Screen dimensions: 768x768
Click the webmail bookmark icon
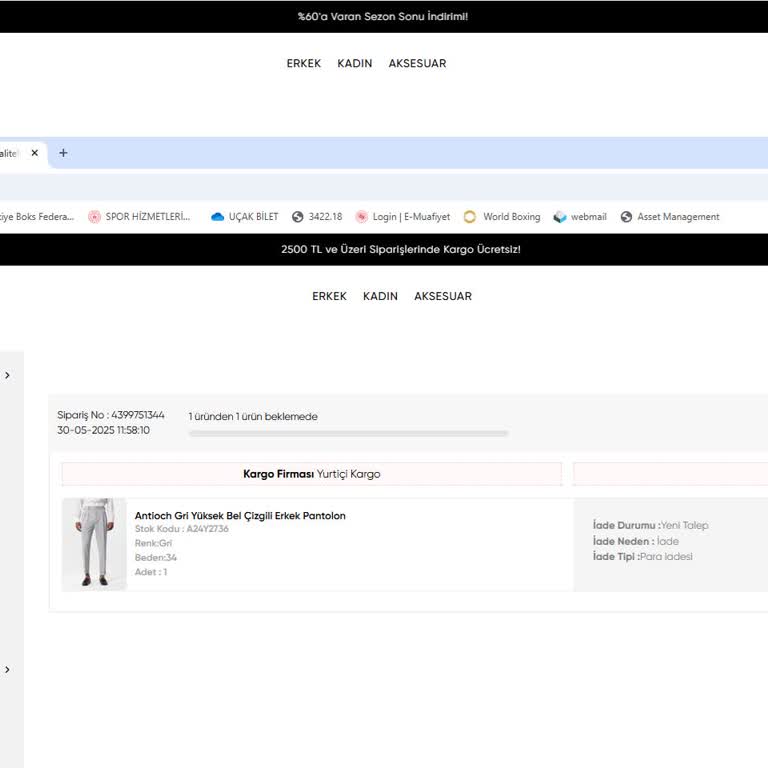pos(560,217)
